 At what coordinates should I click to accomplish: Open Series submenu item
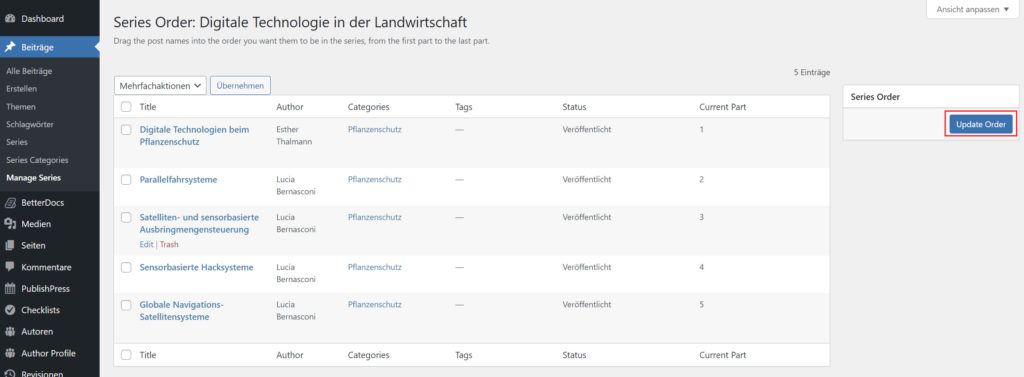[x=17, y=142]
